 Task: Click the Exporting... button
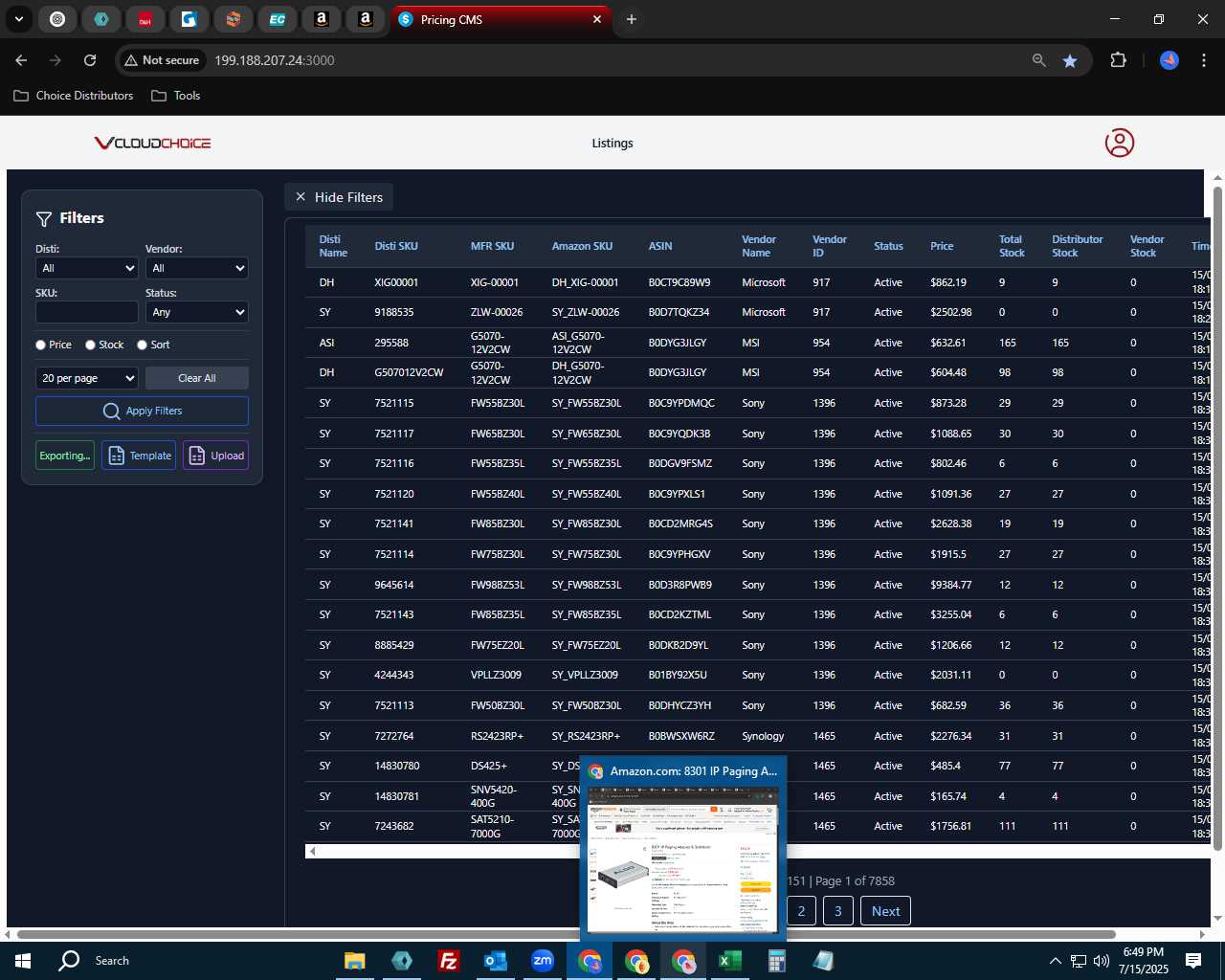[x=65, y=456]
